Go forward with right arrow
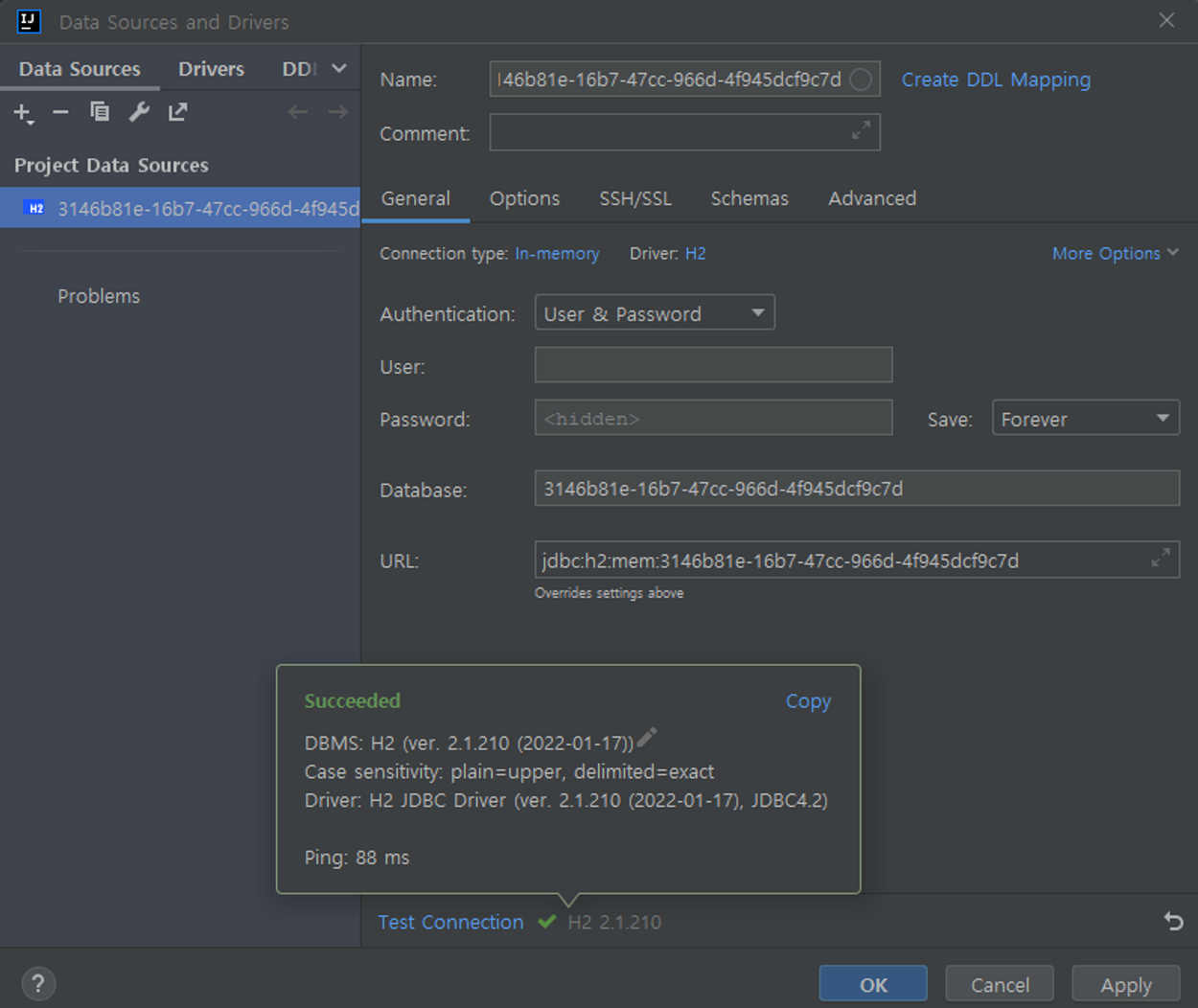Viewport: 1198px width, 1008px height. point(337,112)
